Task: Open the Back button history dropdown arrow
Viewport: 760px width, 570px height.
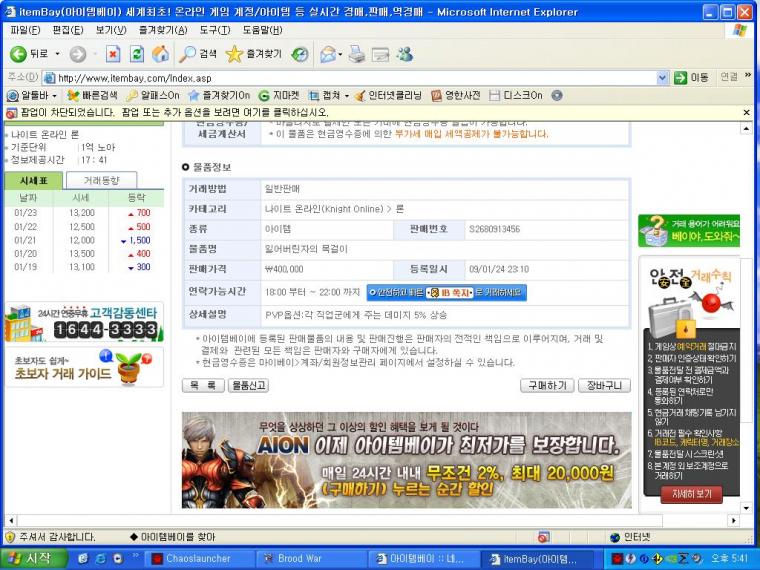Action: pyautogui.click(x=57, y=54)
